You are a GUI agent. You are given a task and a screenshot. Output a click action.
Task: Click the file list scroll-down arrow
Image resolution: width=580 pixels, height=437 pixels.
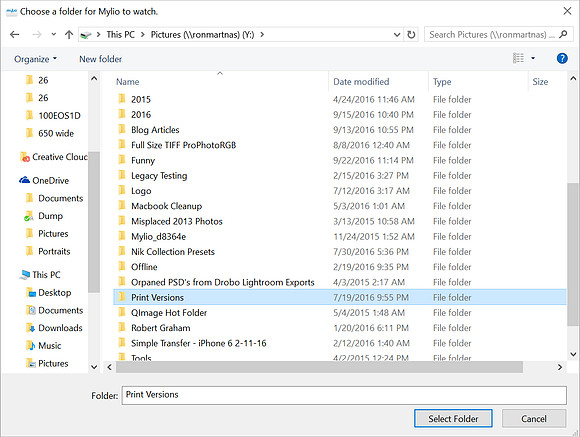coord(573,354)
